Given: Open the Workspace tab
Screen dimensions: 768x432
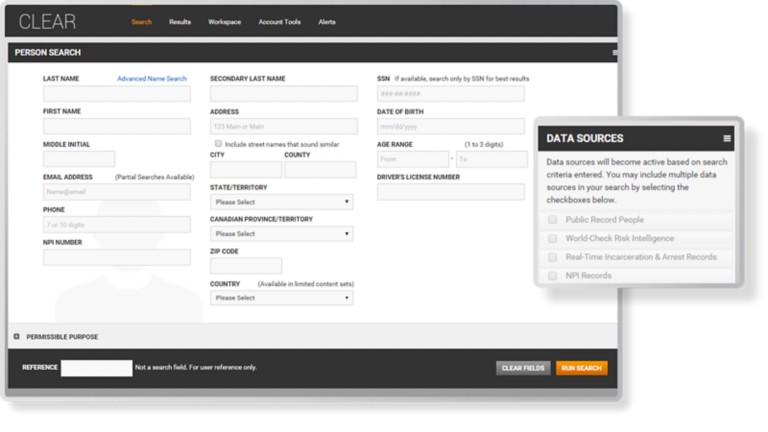Looking at the screenshot, I should [x=224, y=22].
